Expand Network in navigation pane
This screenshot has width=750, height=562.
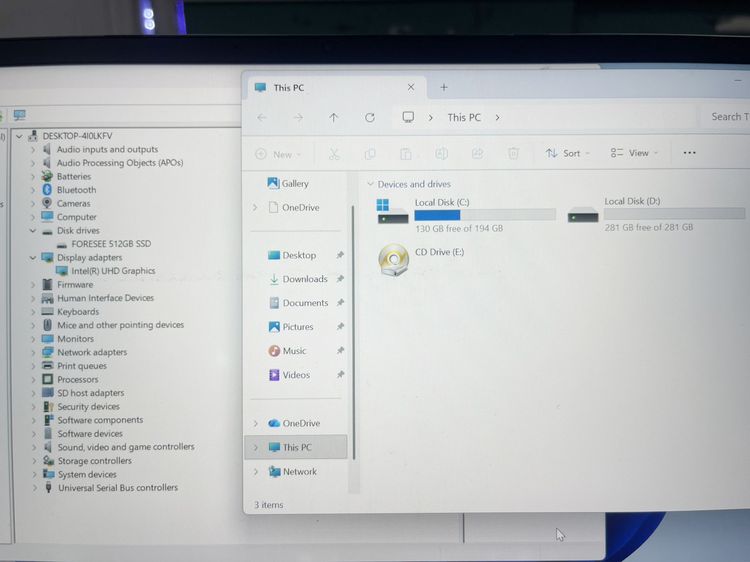click(256, 471)
